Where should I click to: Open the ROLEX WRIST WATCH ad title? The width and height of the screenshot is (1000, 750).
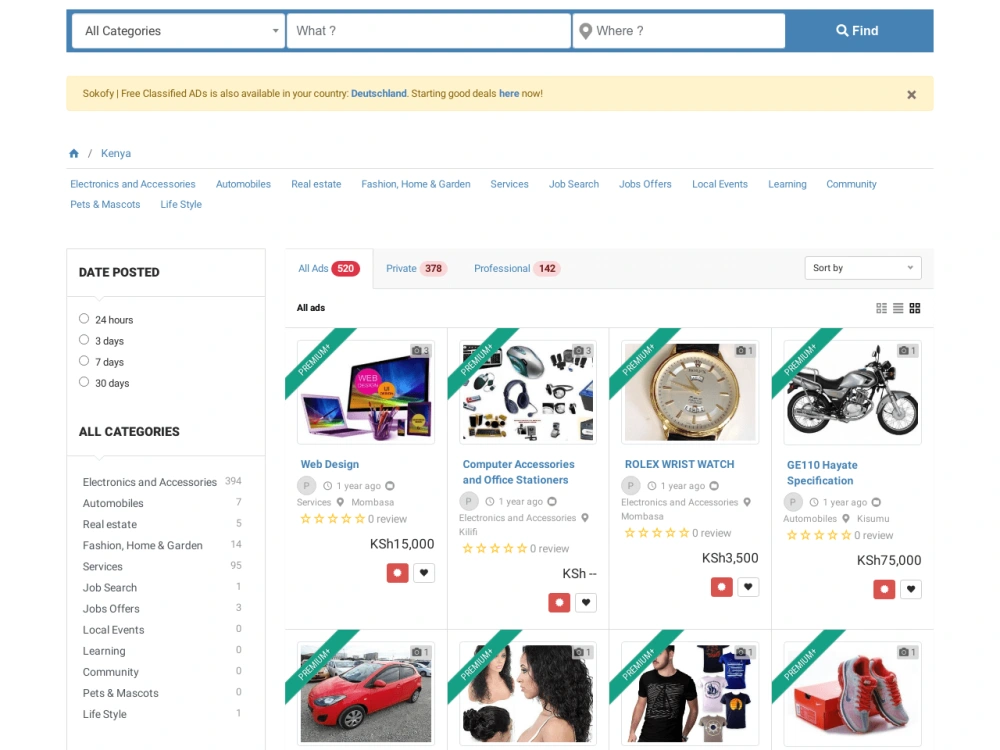(679, 464)
